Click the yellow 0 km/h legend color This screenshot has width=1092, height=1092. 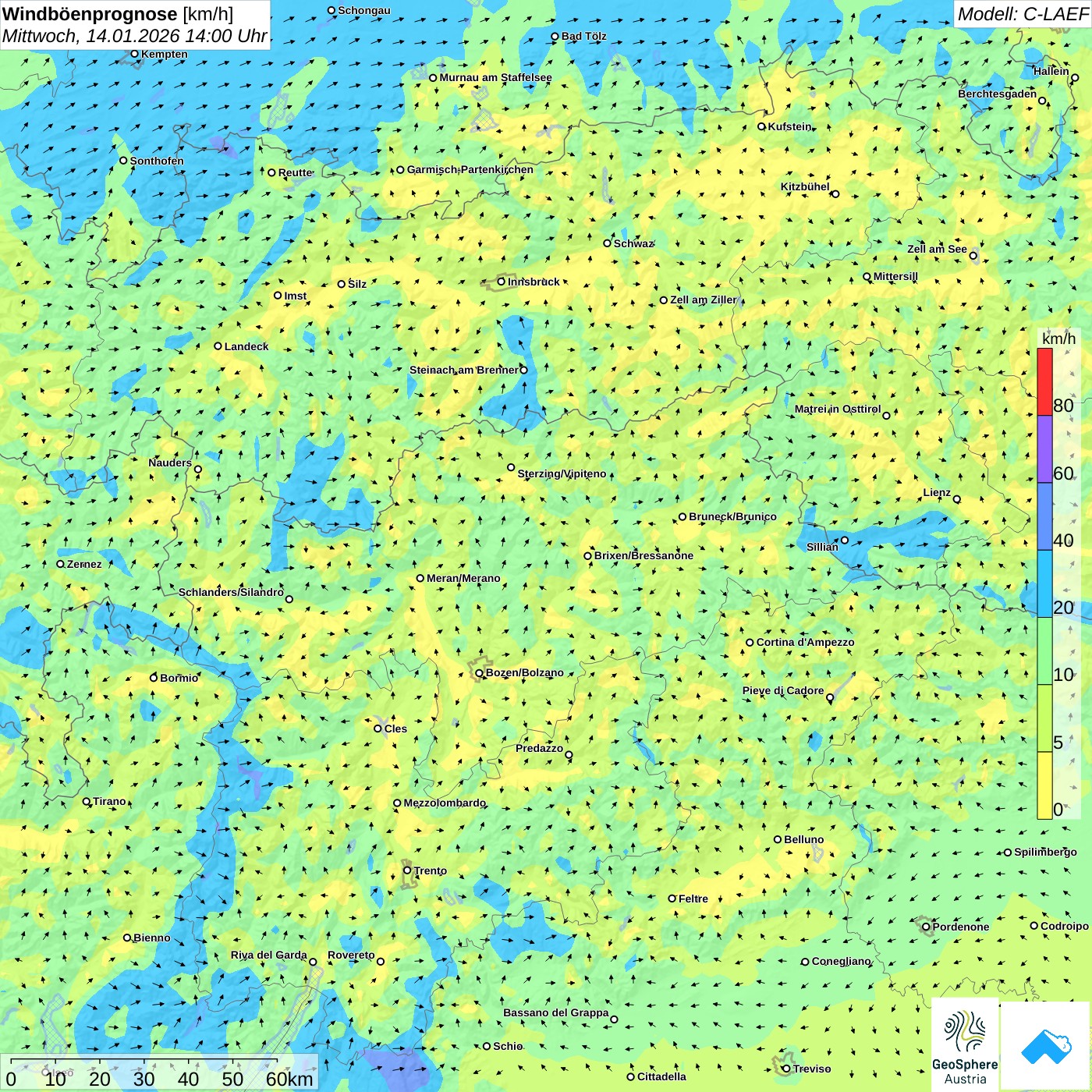1044,785
